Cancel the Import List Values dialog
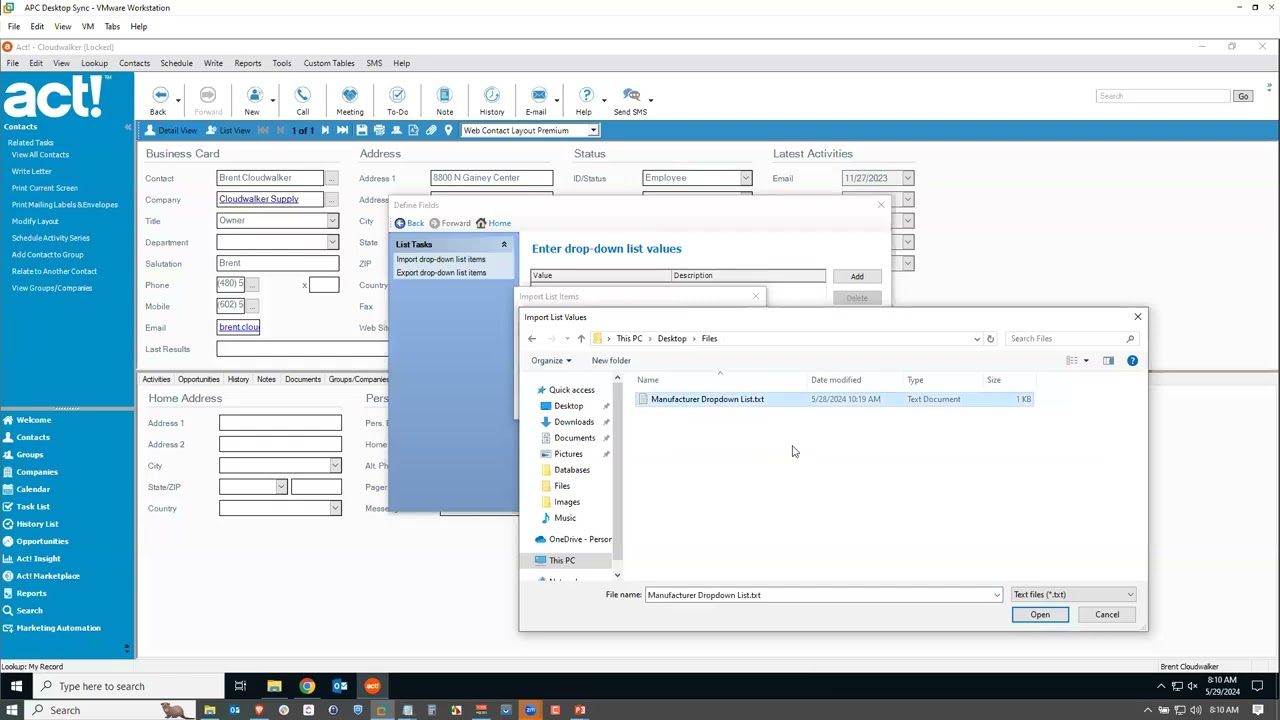1280x720 pixels. tap(1107, 615)
